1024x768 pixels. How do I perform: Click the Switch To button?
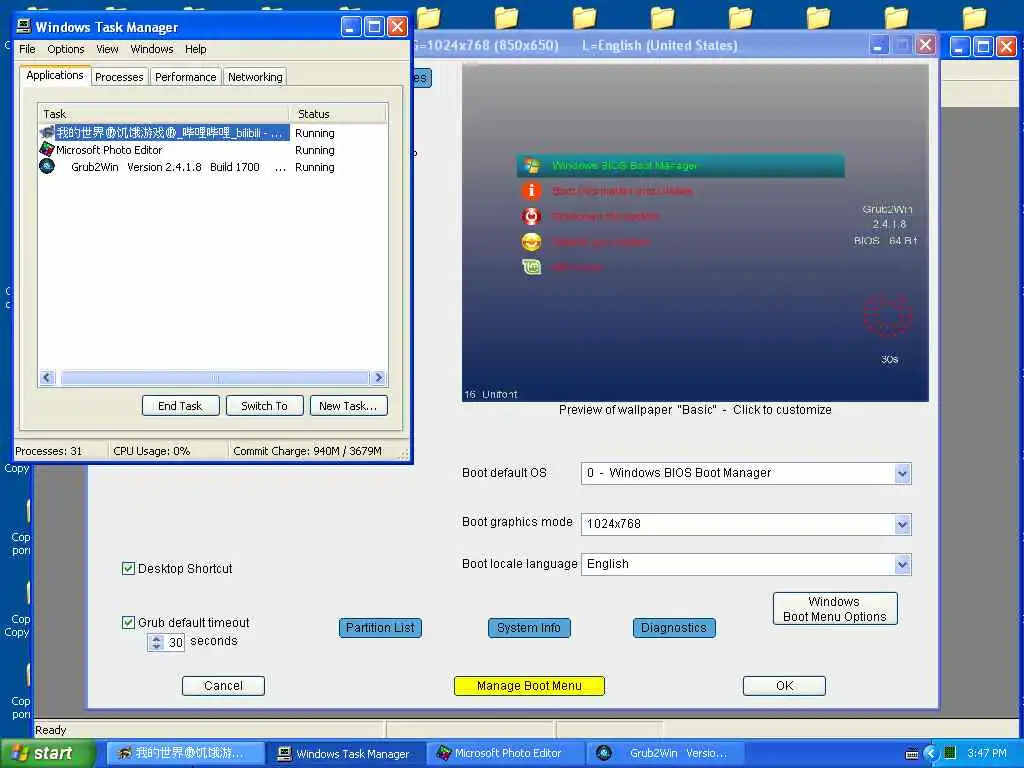tap(264, 406)
